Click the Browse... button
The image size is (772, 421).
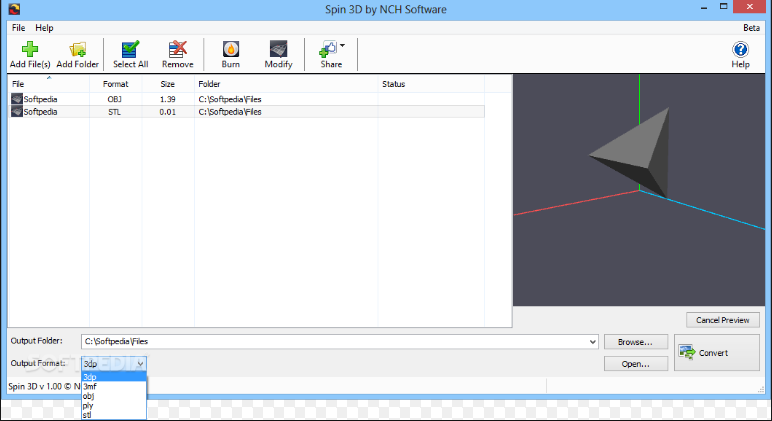(636, 342)
